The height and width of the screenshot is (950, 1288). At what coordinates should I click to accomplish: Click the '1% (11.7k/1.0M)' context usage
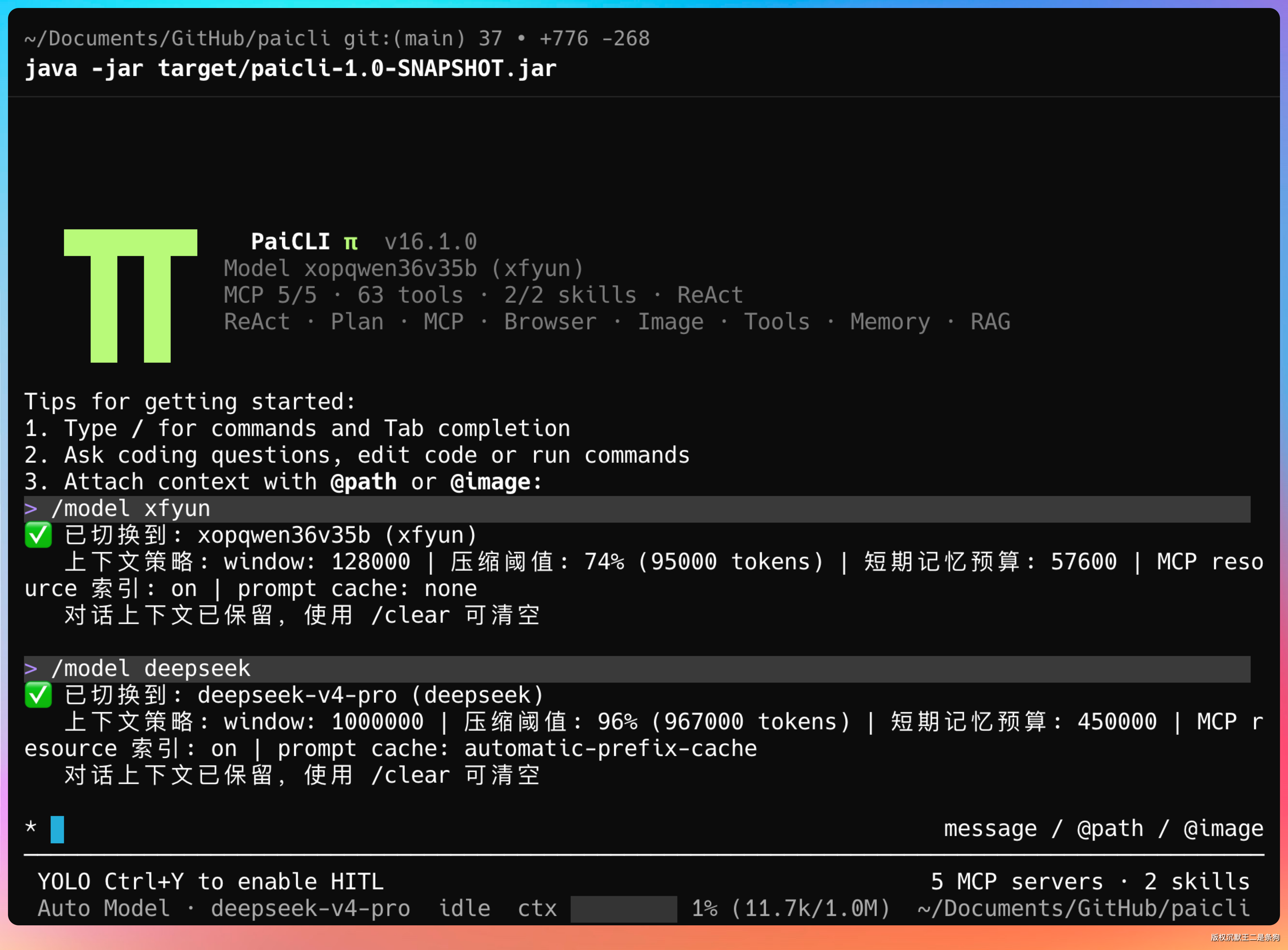(x=791, y=909)
